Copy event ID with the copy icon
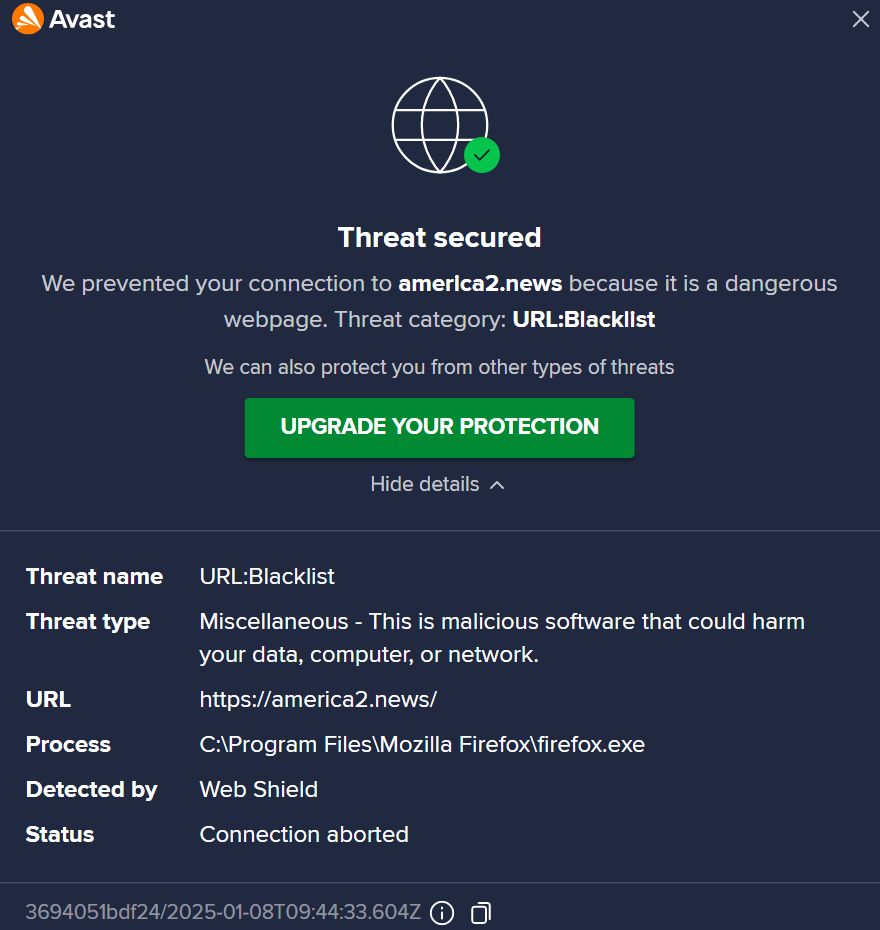880x930 pixels. click(481, 912)
